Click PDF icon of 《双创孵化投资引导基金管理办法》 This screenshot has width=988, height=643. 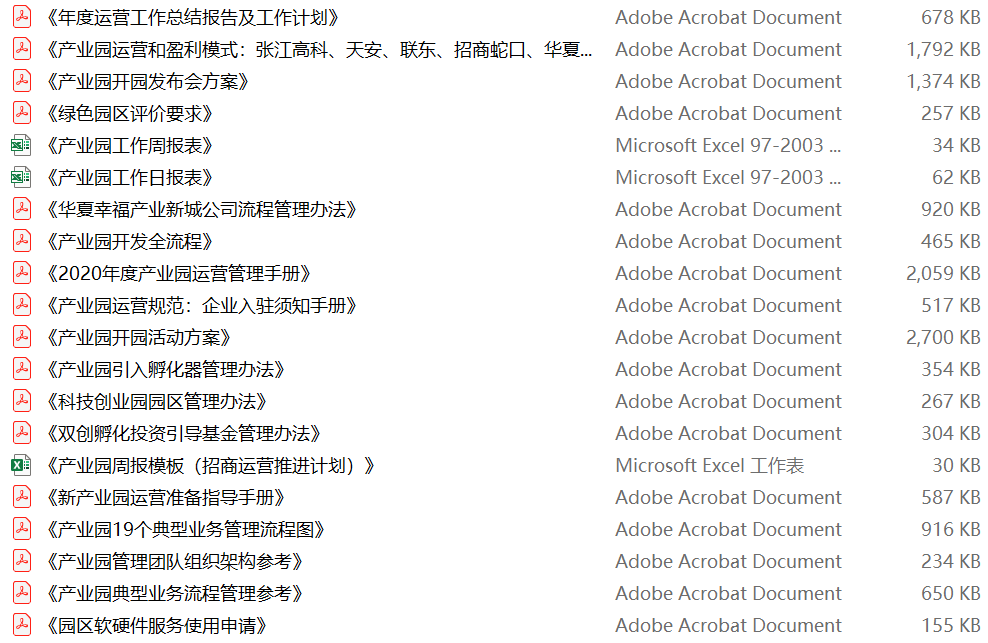(x=22, y=434)
